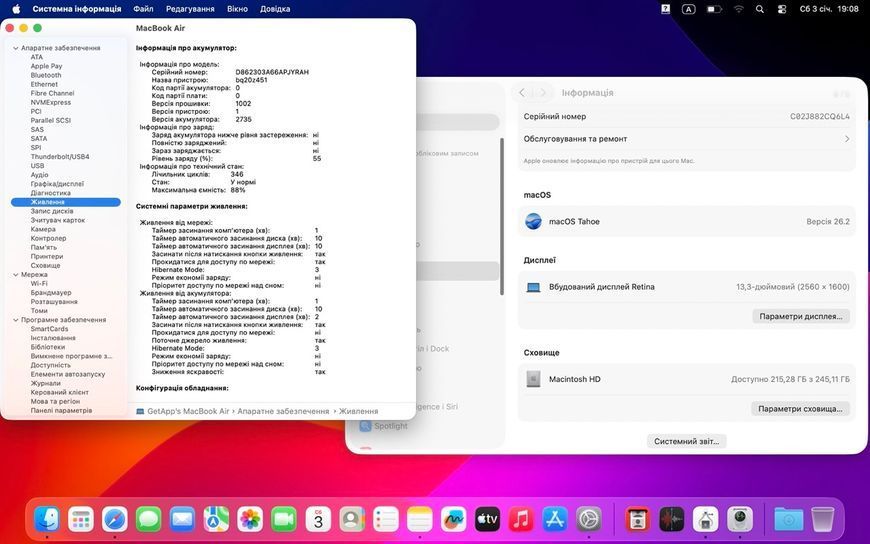
Task: Click Системний звіт button
Action: pyautogui.click(x=686, y=441)
